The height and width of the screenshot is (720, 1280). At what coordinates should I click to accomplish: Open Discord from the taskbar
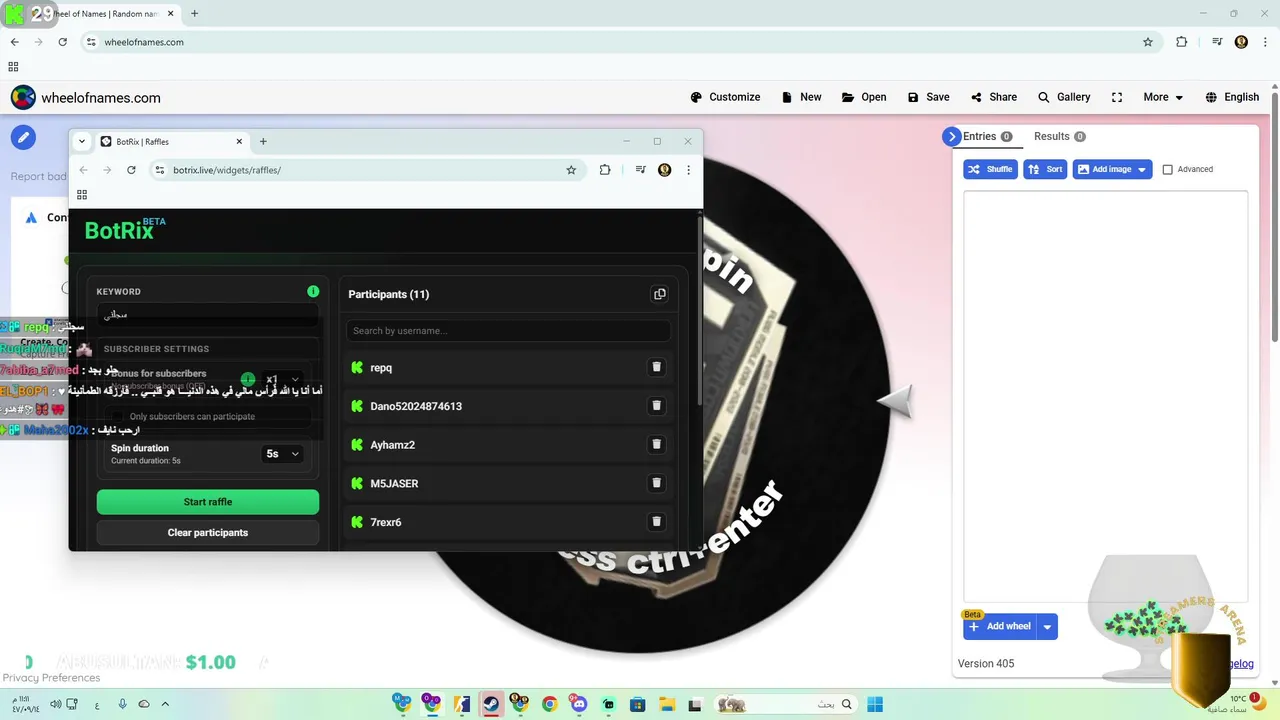[578, 704]
